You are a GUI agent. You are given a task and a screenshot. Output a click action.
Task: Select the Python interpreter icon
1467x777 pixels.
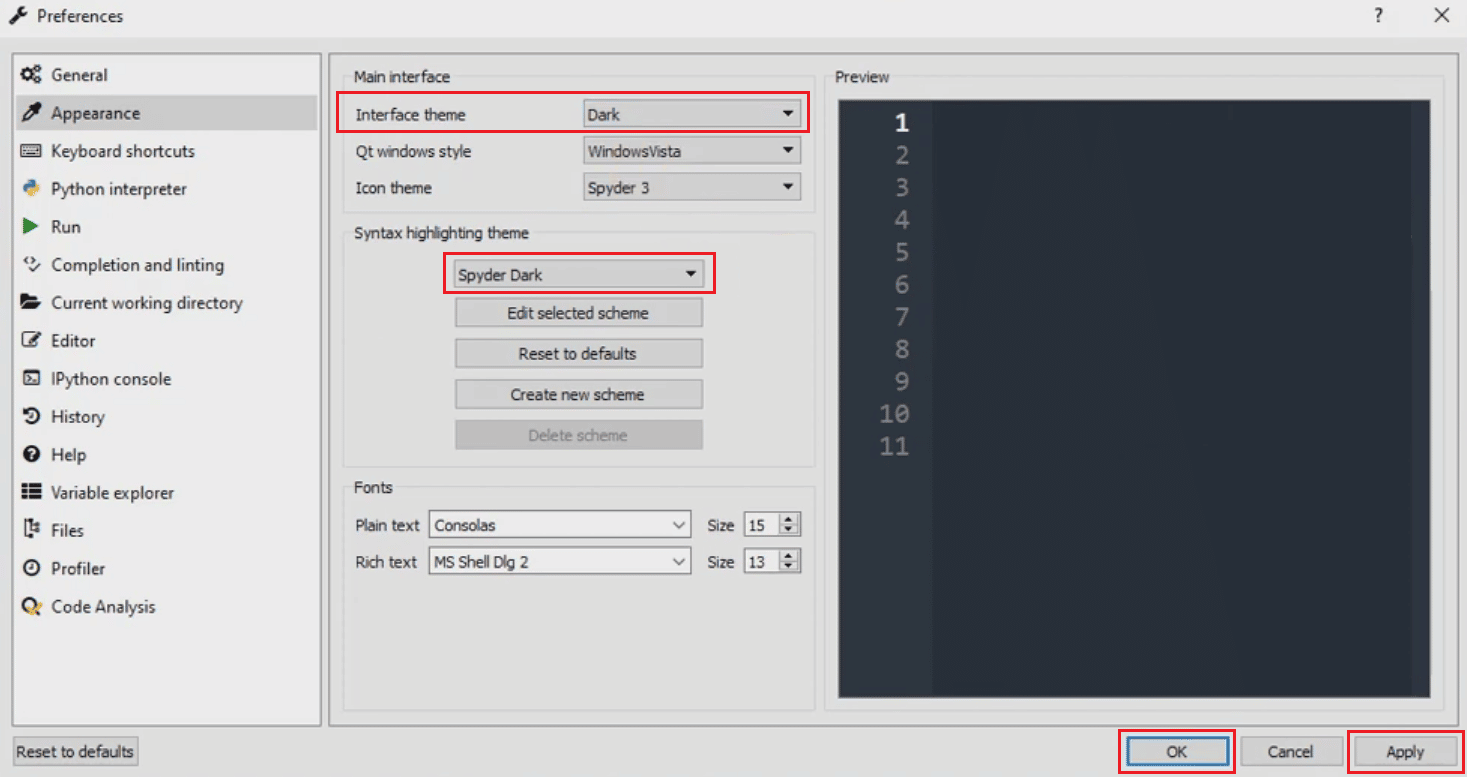tap(31, 189)
